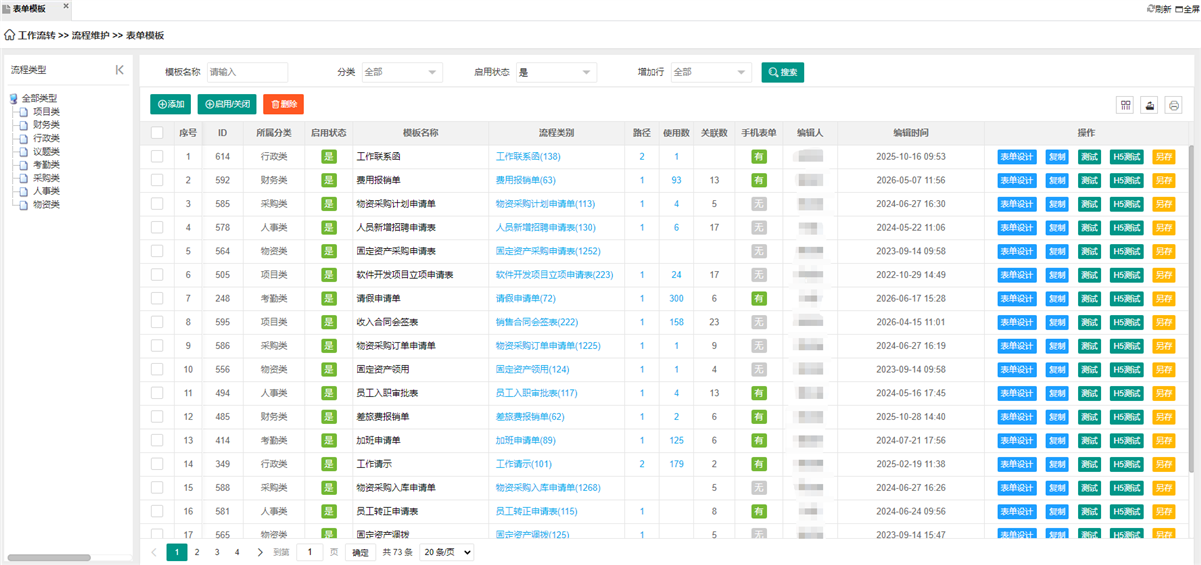Click the 全屏 fullscreen icon

[x=1179, y=8]
